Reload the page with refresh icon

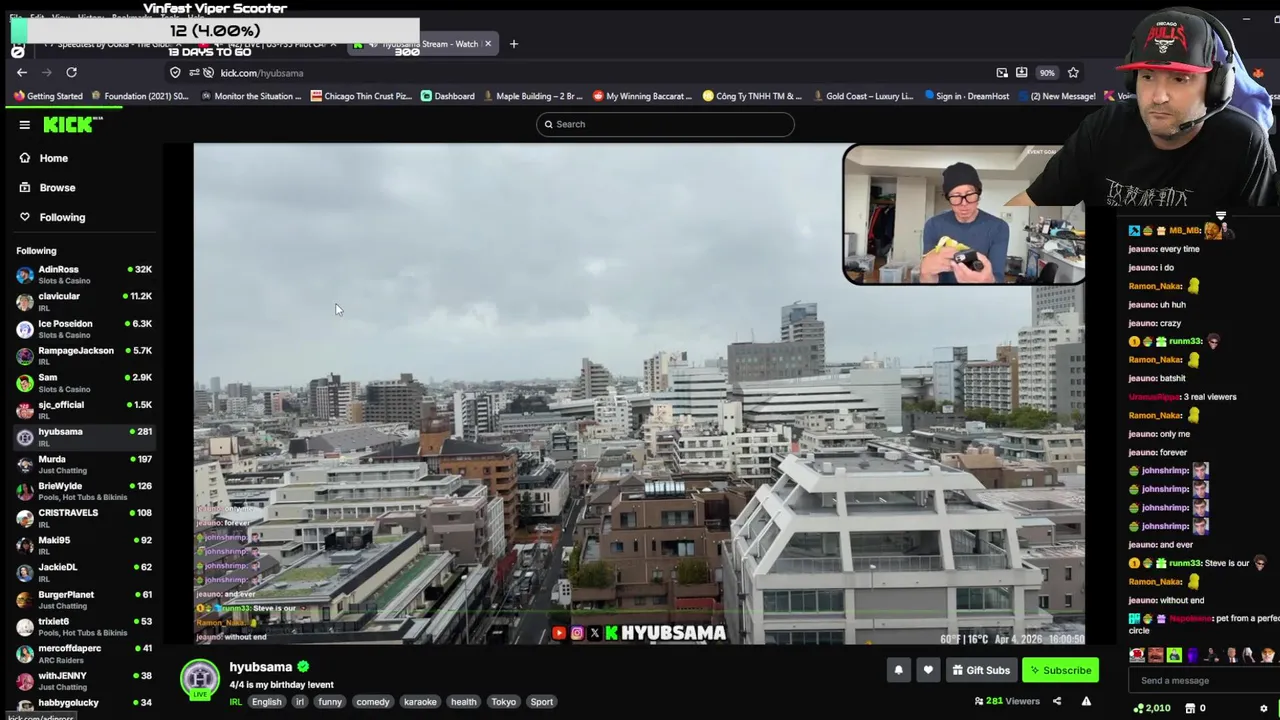pos(71,72)
